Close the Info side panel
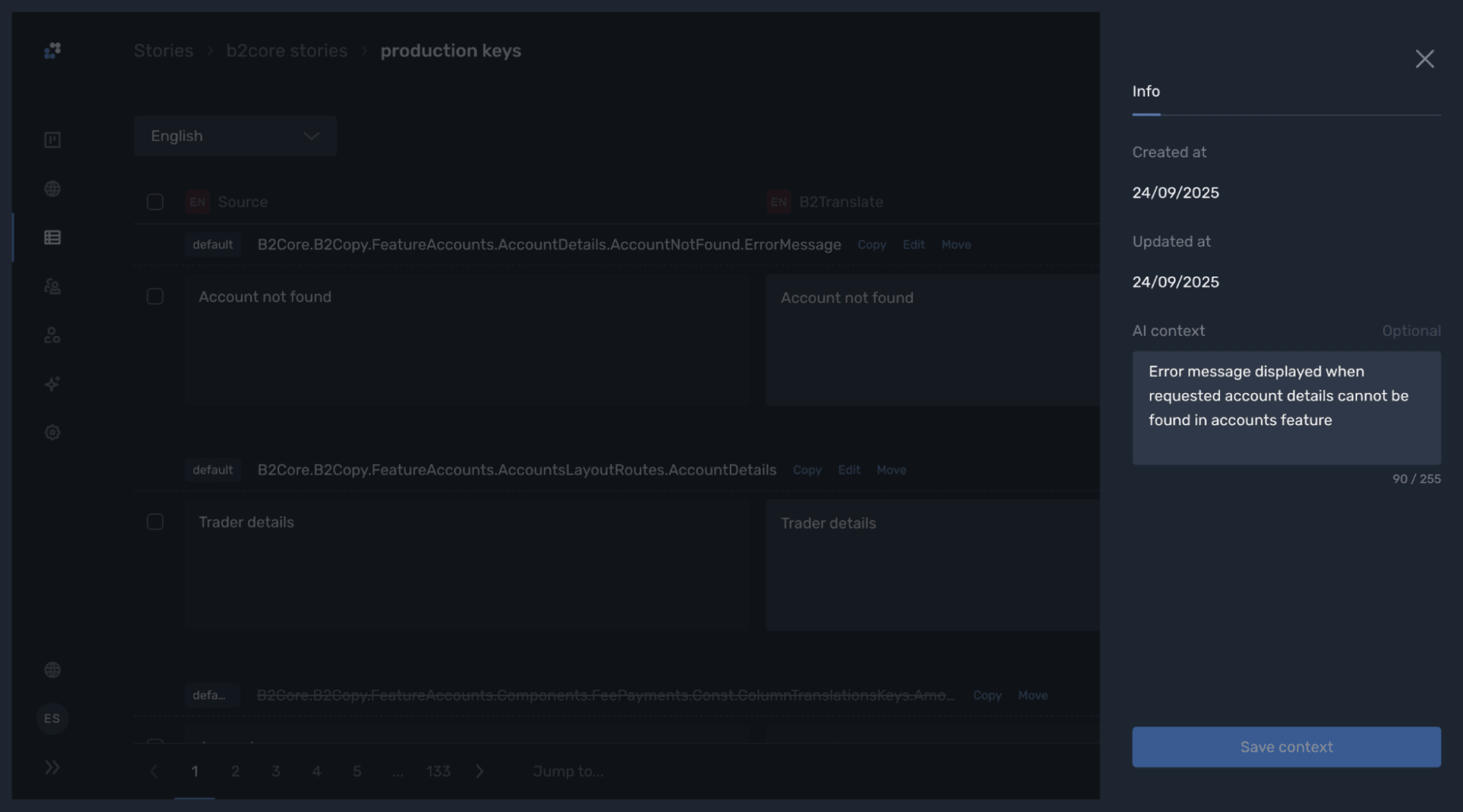Image resolution: width=1463 pixels, height=812 pixels. pos(1424,59)
